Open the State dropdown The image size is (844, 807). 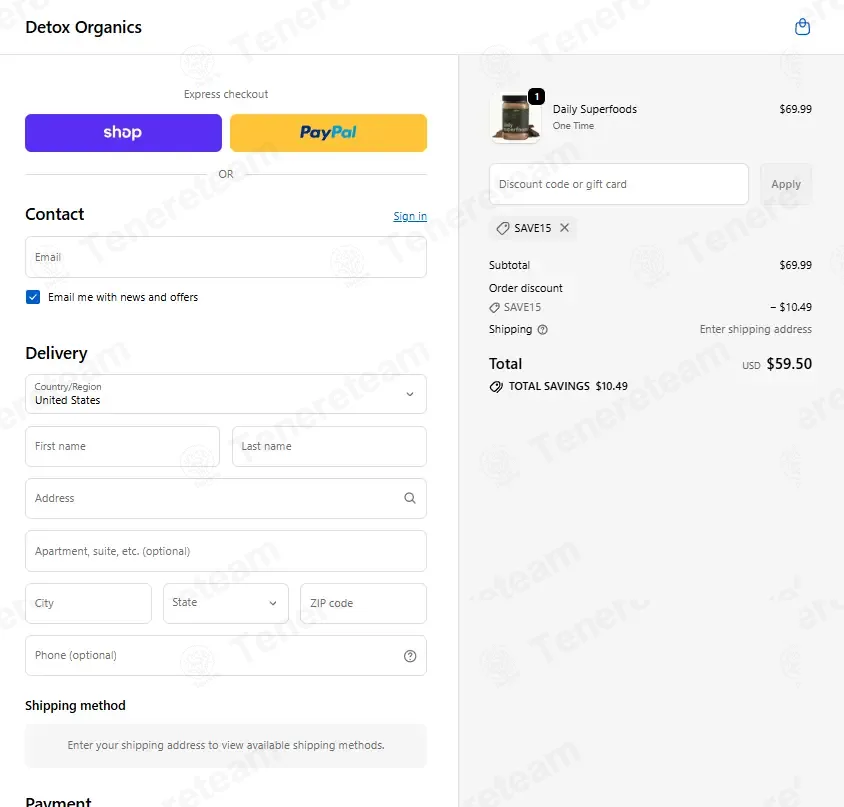226,603
